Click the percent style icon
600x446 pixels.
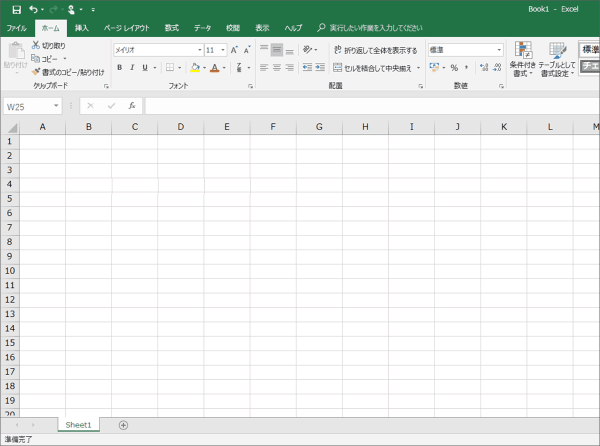pyautogui.click(x=453, y=68)
